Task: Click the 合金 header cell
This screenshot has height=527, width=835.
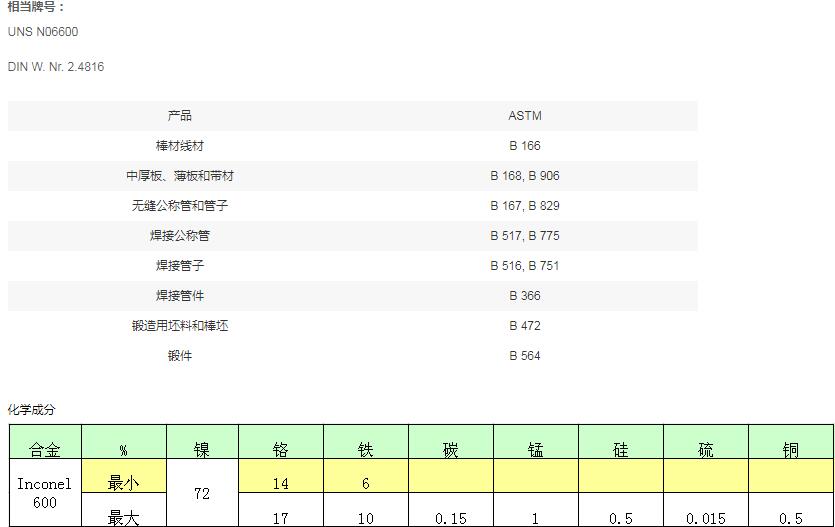Action: click(x=45, y=442)
